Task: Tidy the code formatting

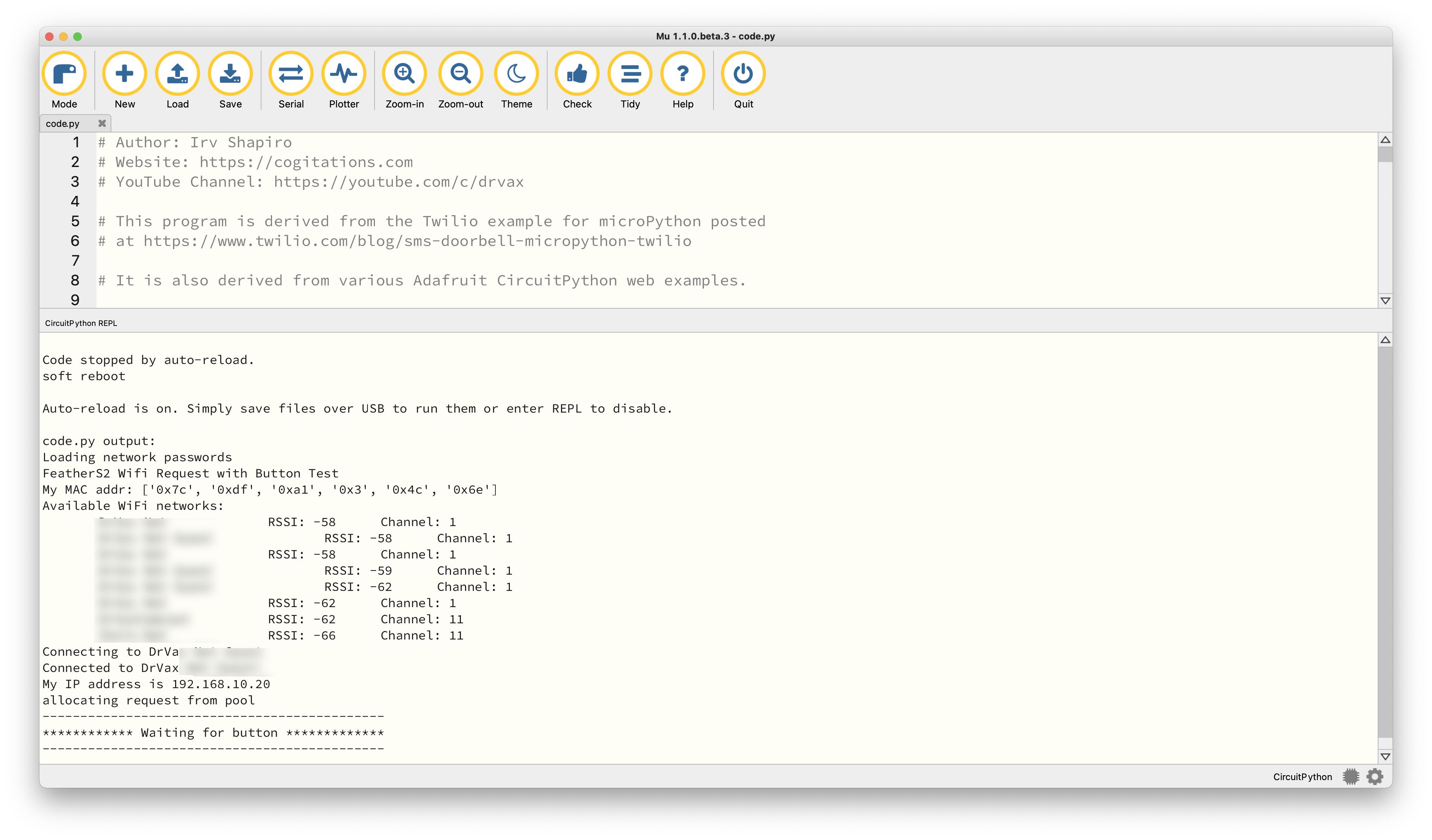Action: tap(630, 80)
